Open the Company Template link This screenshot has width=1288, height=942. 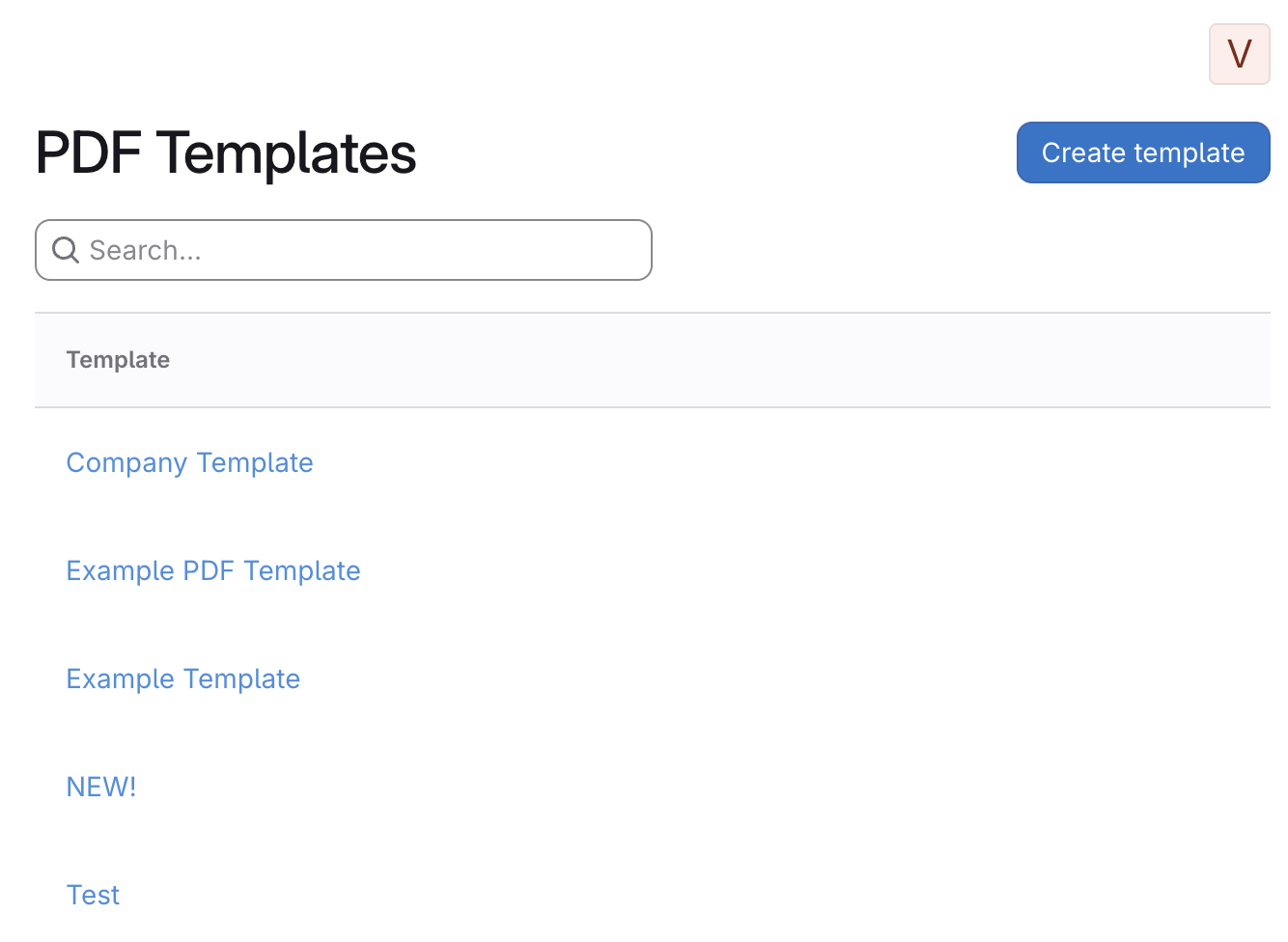[189, 463]
